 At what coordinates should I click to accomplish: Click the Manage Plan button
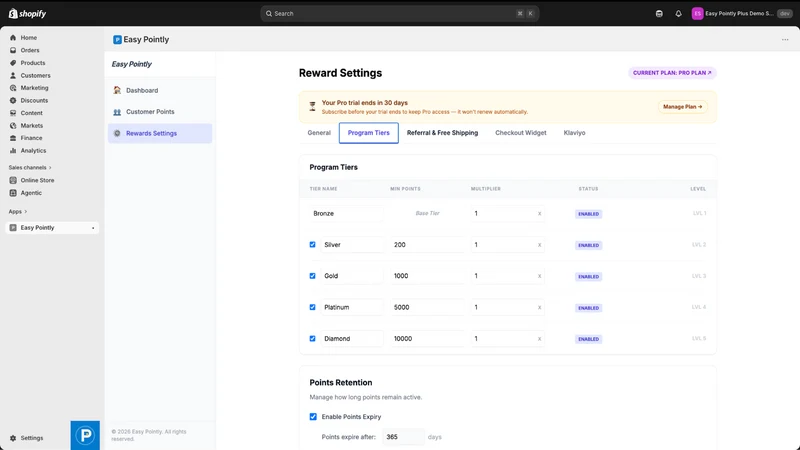[683, 107]
